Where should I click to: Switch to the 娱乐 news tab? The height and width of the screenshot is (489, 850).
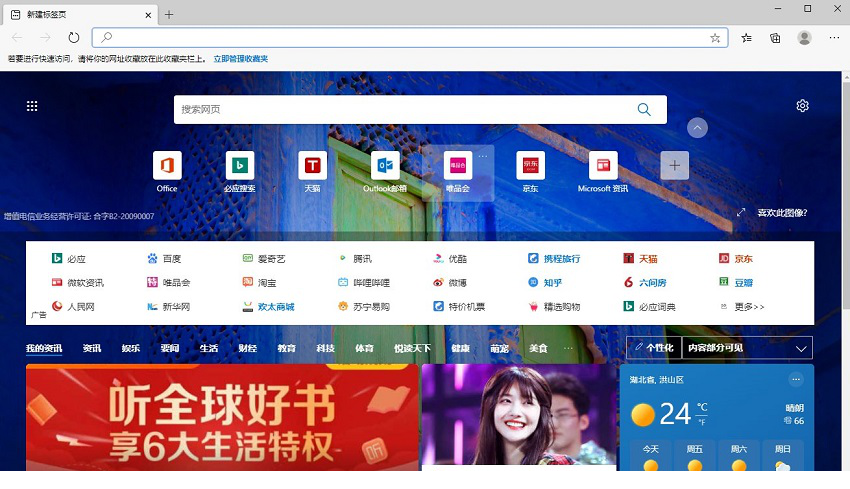(131, 348)
